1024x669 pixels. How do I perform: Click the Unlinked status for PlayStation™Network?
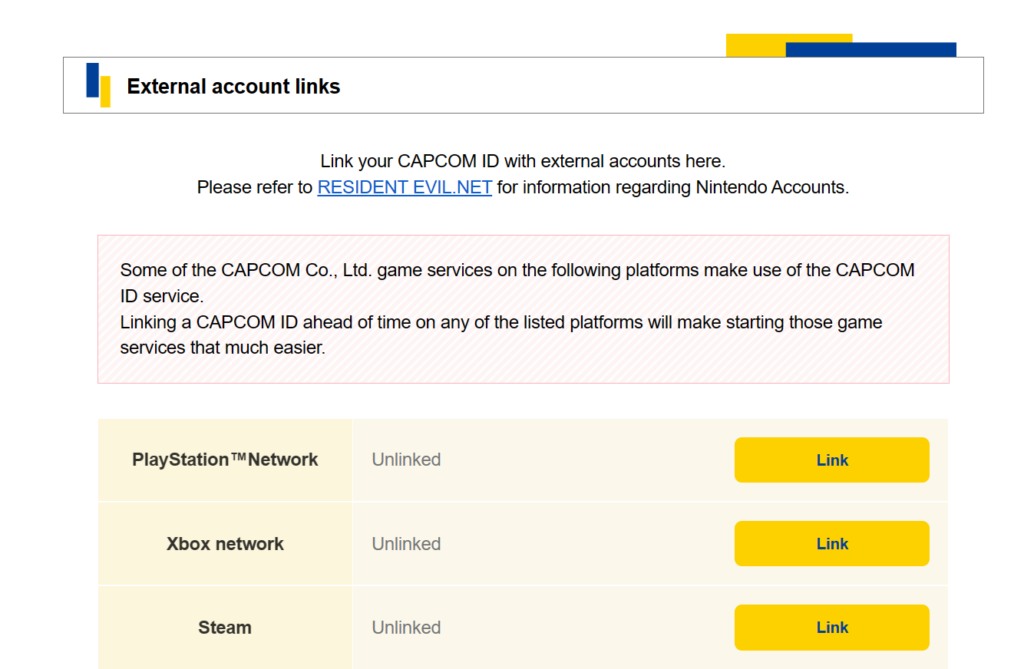[406, 459]
